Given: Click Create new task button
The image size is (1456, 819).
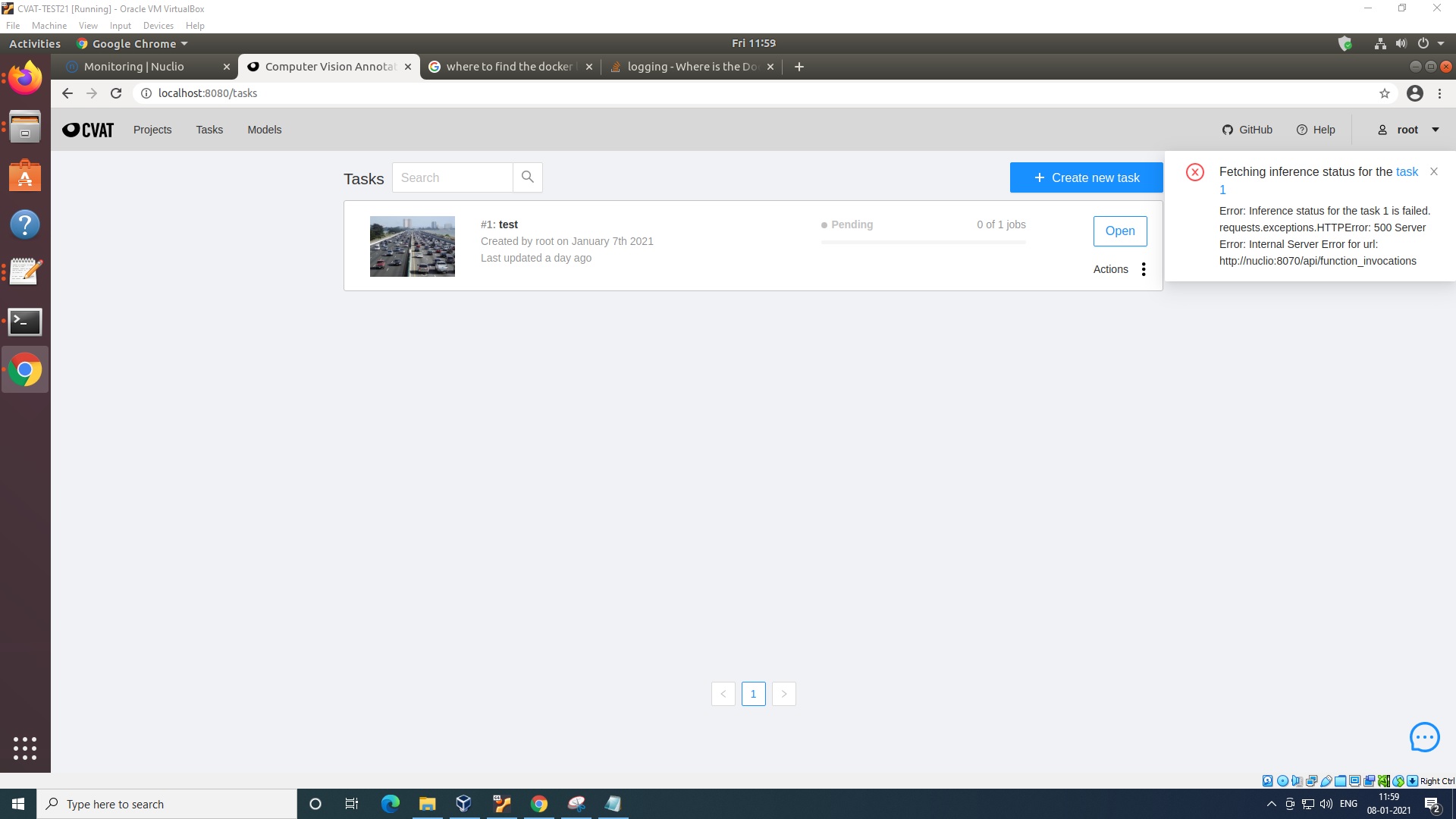Looking at the screenshot, I should [1086, 177].
